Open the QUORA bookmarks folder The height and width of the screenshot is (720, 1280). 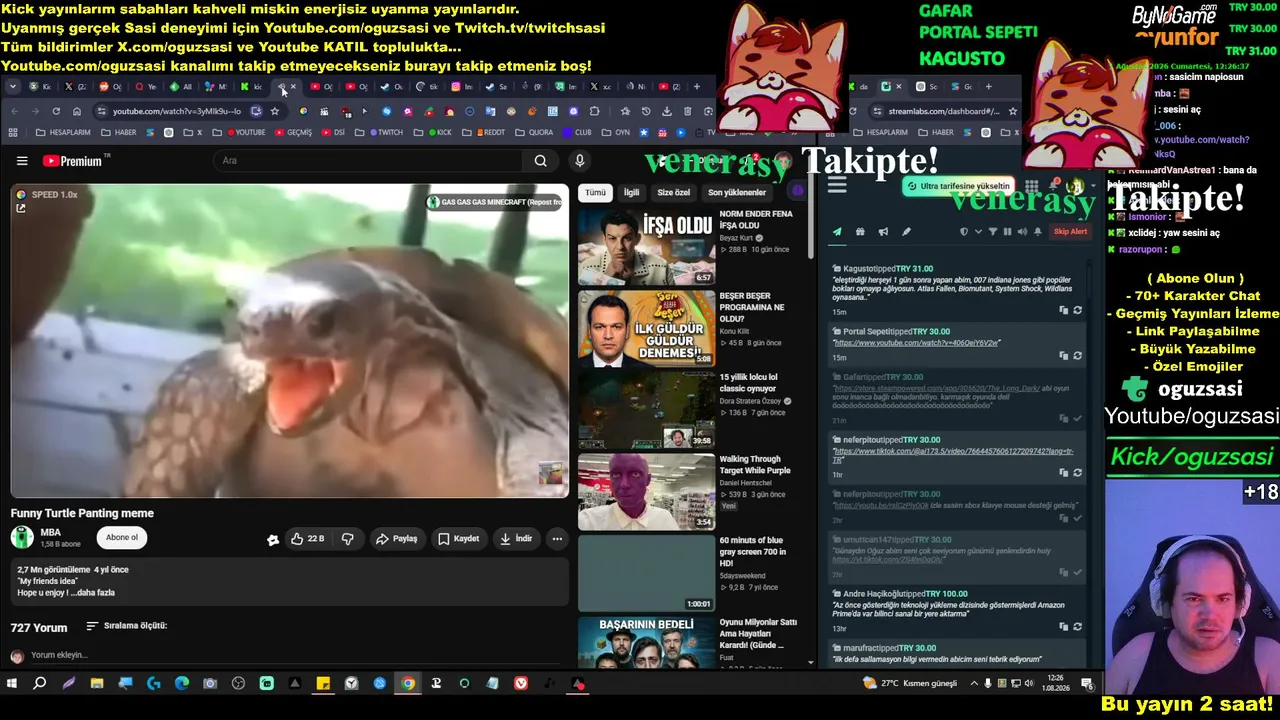pyautogui.click(x=533, y=132)
